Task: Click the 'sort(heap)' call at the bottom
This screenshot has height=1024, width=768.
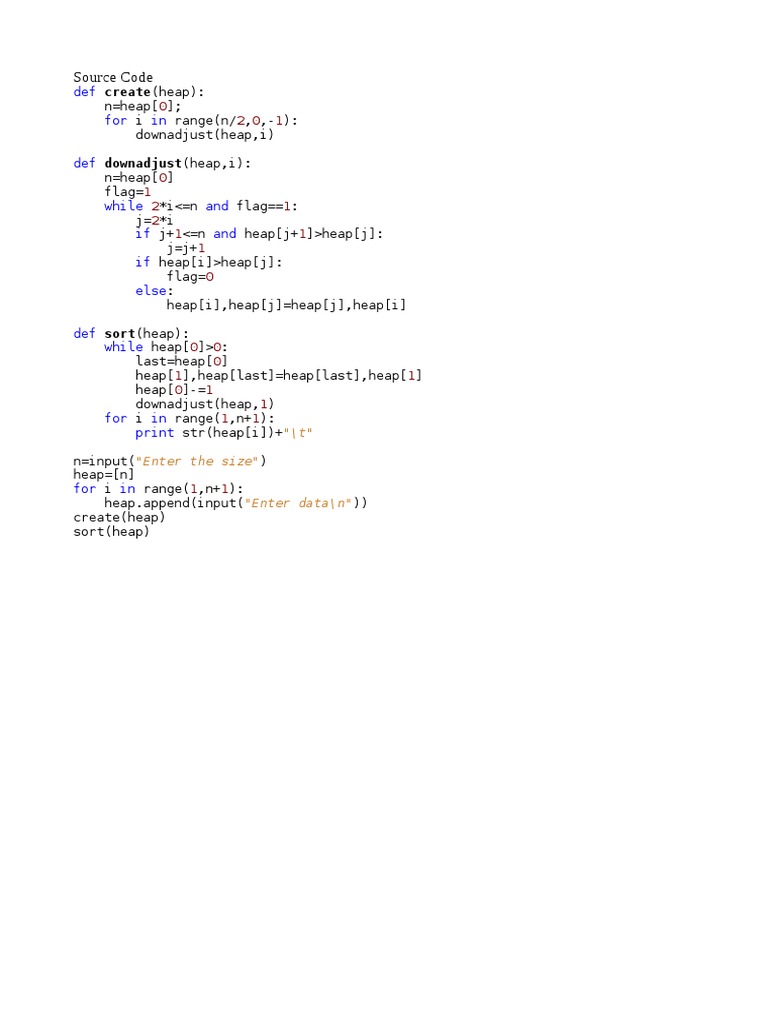Action: tap(112, 532)
